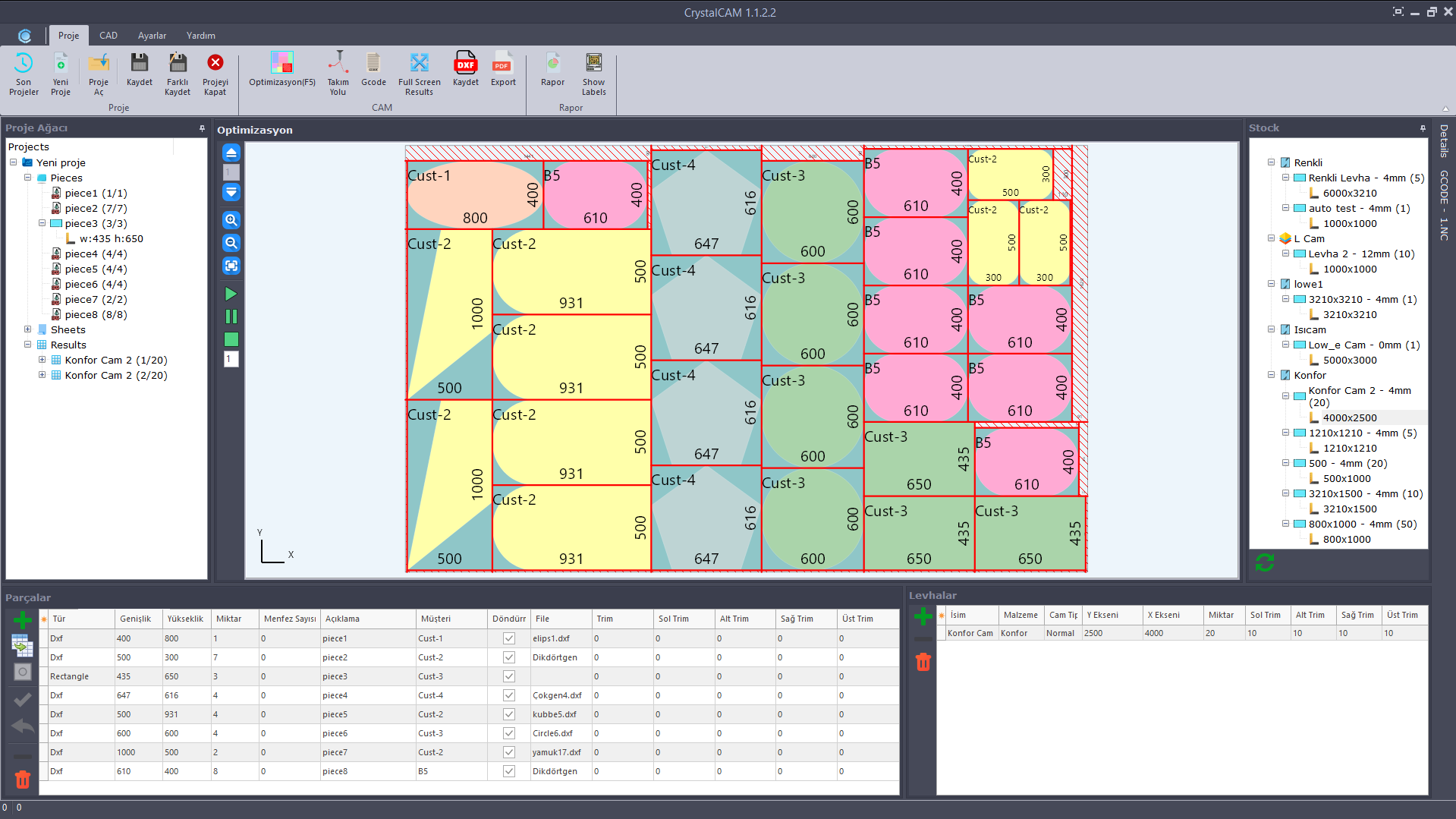Switch to the CAD ribbon tab

pyautogui.click(x=108, y=36)
